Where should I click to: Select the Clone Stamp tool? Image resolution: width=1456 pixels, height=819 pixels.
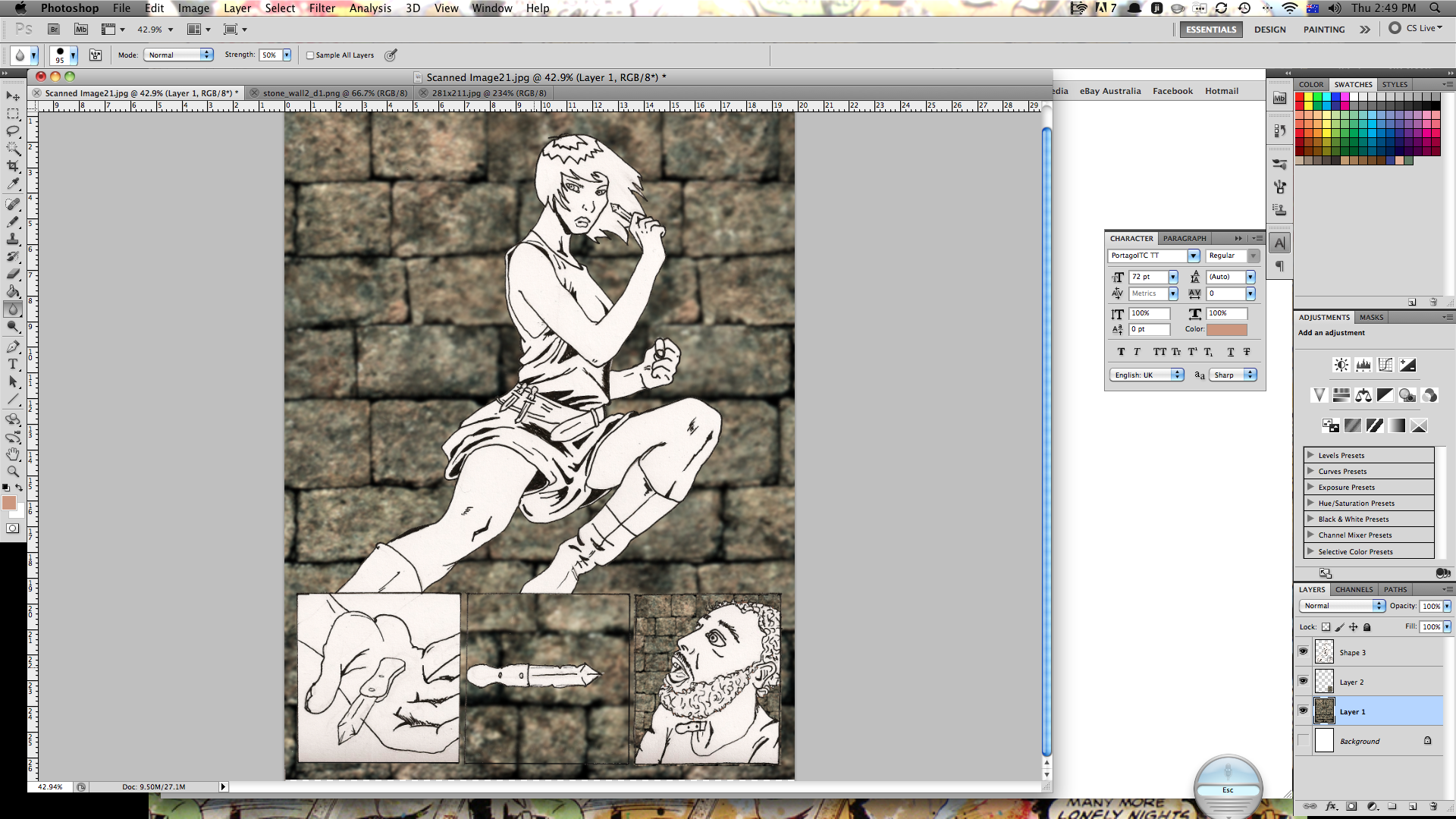13,239
